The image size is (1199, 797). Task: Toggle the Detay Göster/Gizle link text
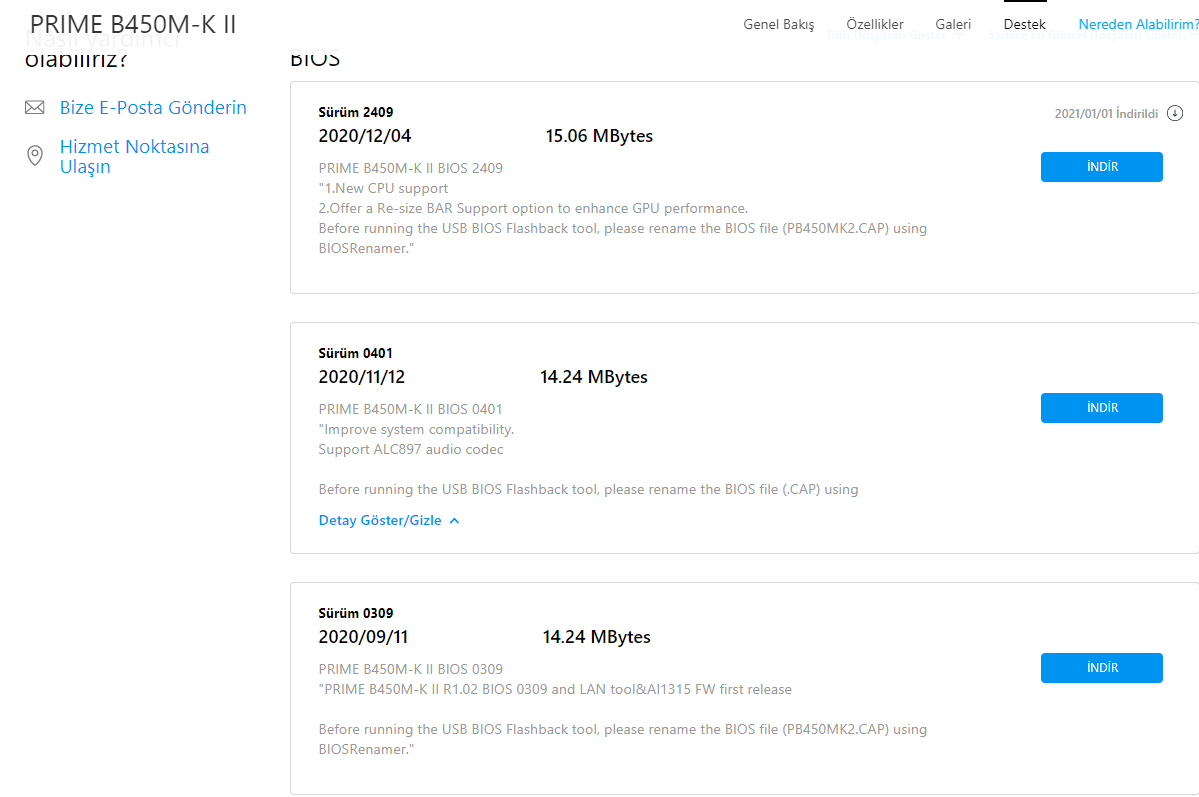(380, 520)
